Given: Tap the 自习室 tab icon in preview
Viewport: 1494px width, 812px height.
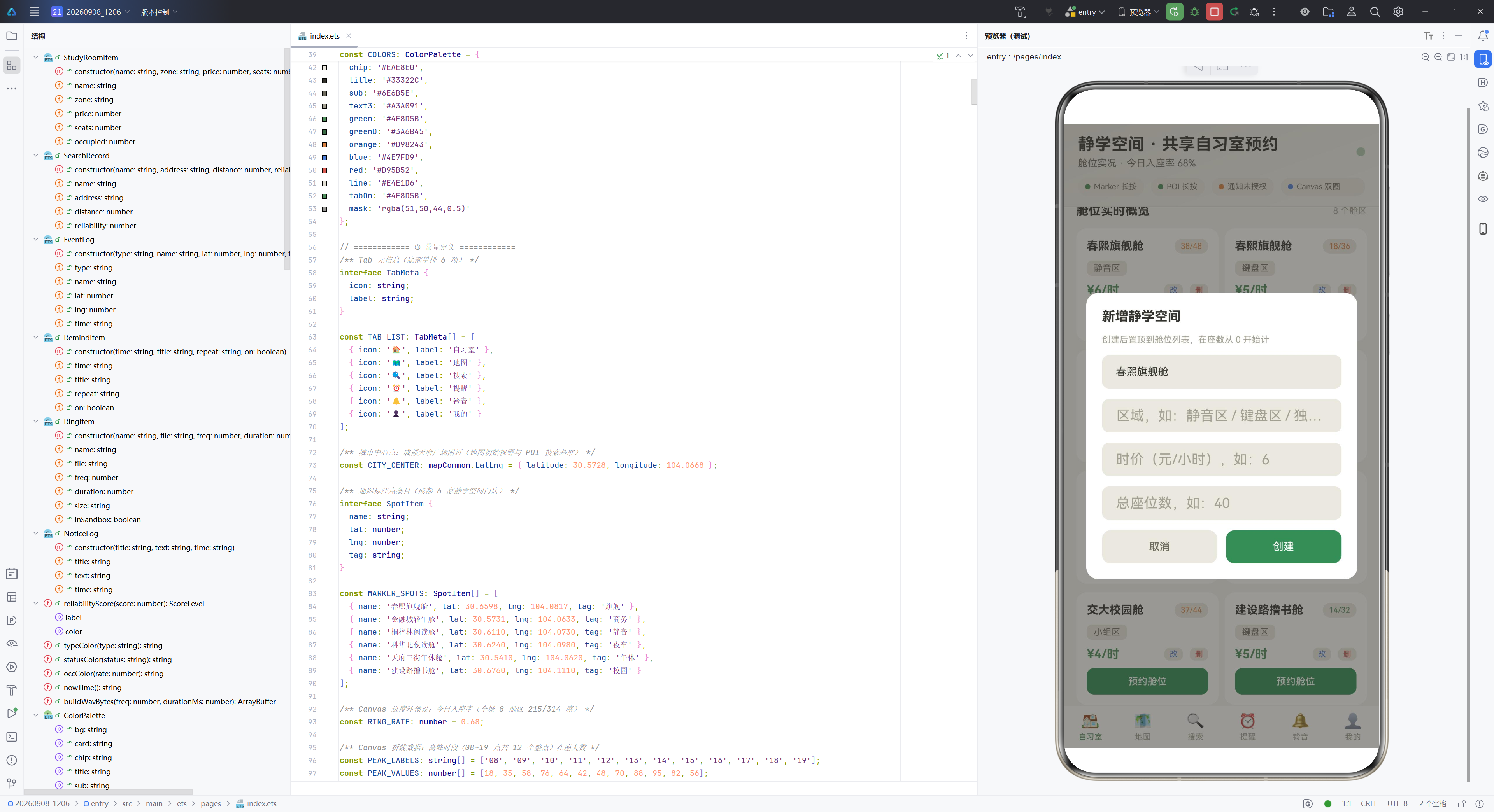Looking at the screenshot, I should tap(1090, 721).
